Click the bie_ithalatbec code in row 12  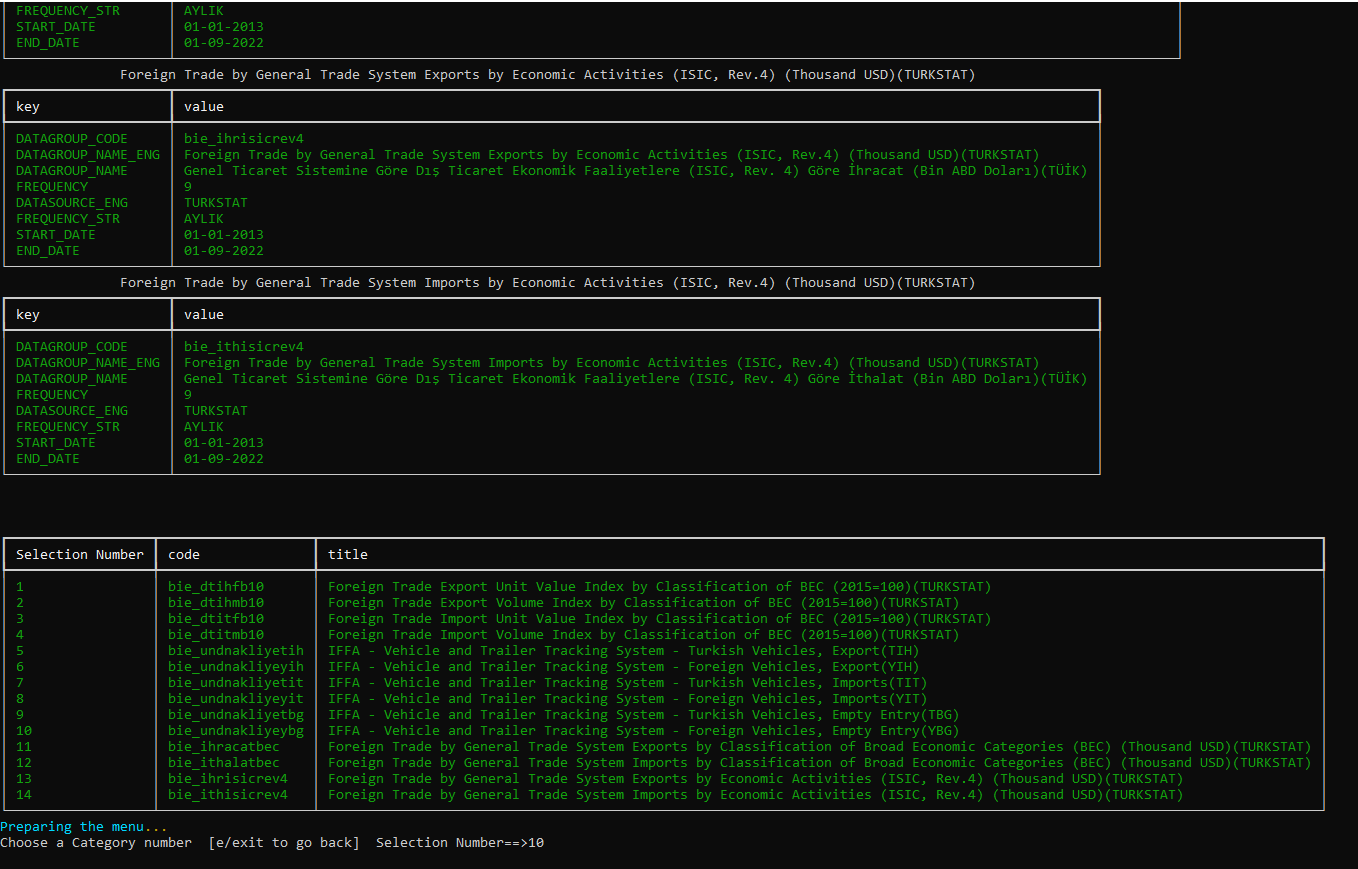pyautogui.click(x=224, y=763)
